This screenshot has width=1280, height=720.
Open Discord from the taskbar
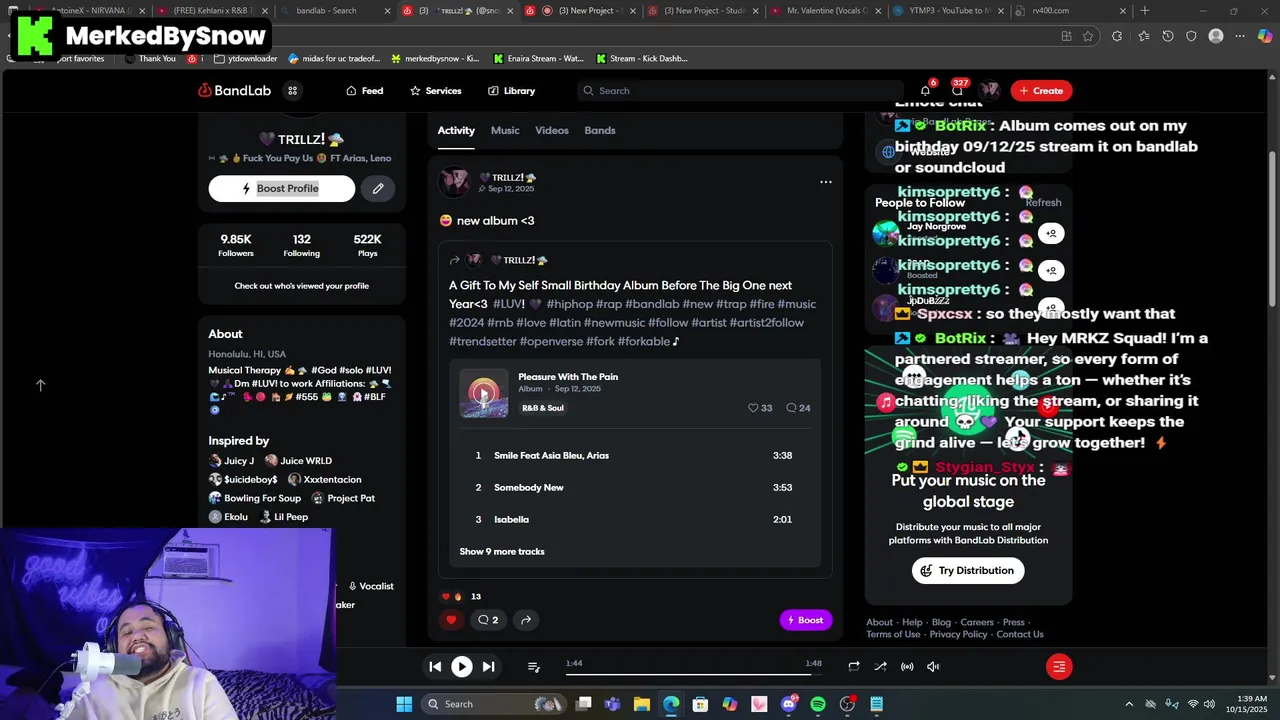789,704
